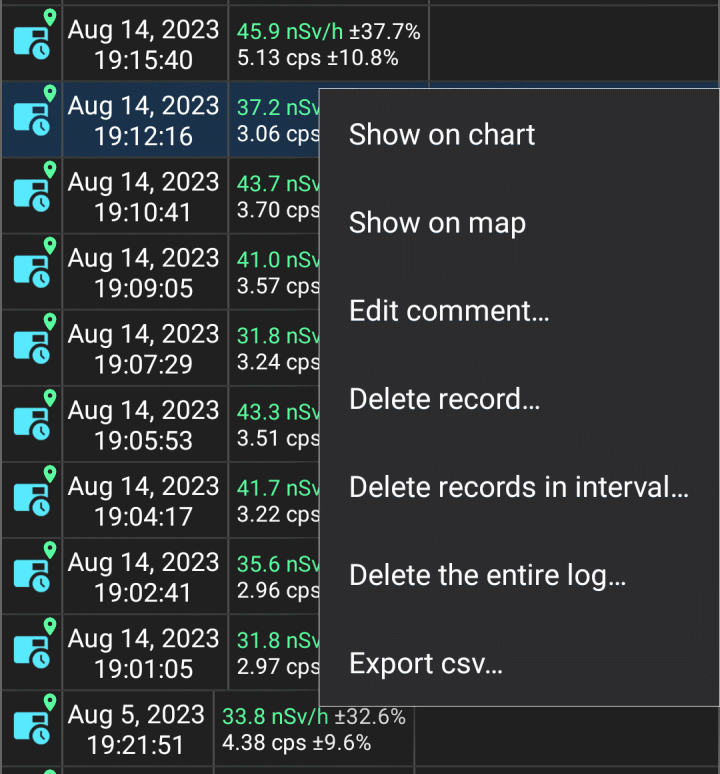
Task: Select the 45.9 nSv/h measurement cell
Action: (x=329, y=44)
